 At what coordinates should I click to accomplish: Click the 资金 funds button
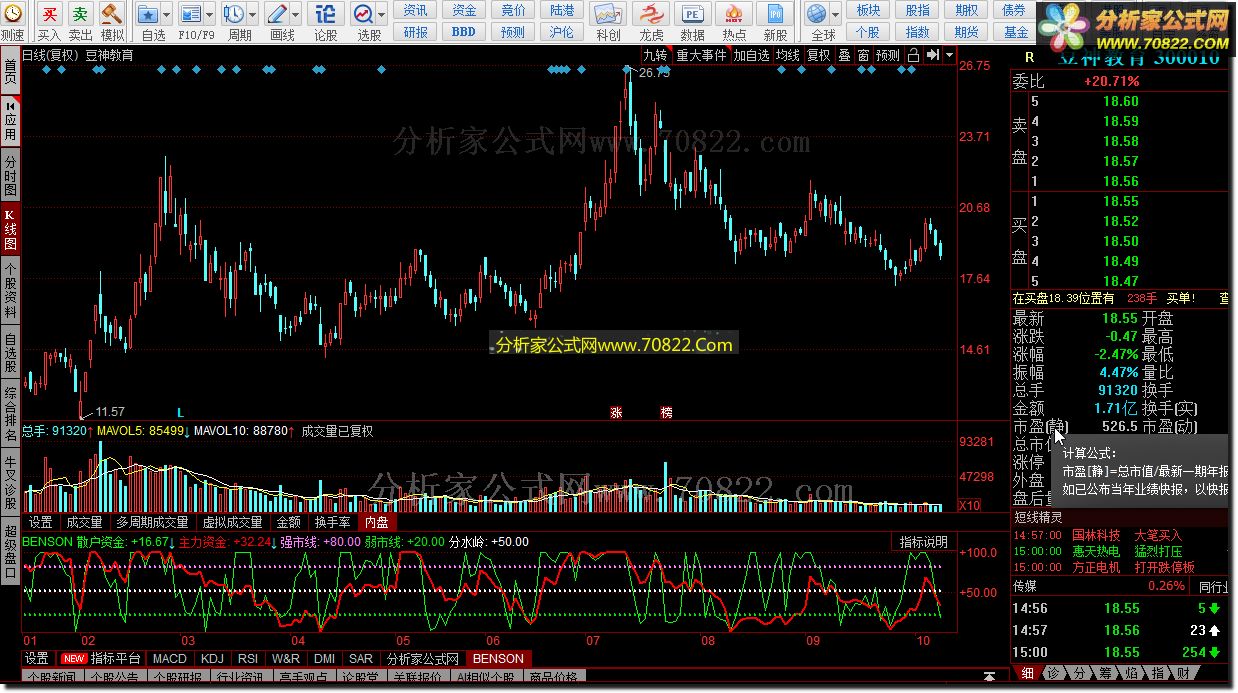point(464,10)
